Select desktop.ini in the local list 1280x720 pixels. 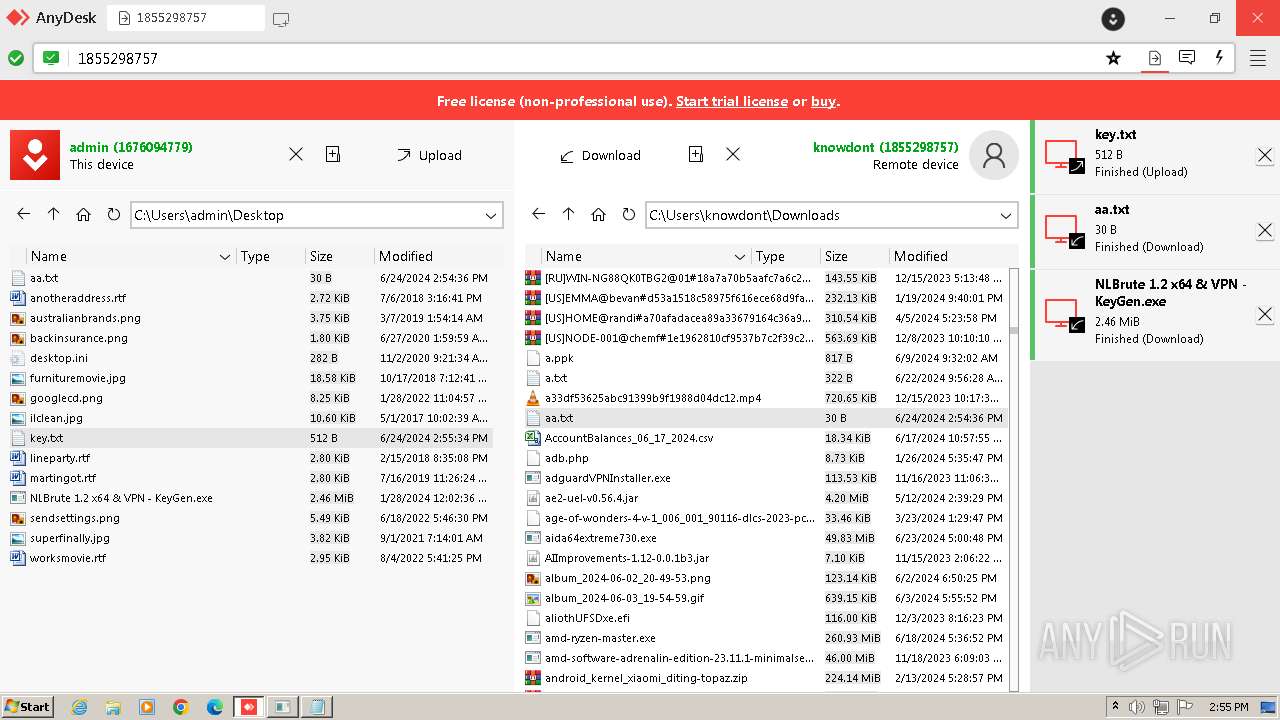point(252,358)
